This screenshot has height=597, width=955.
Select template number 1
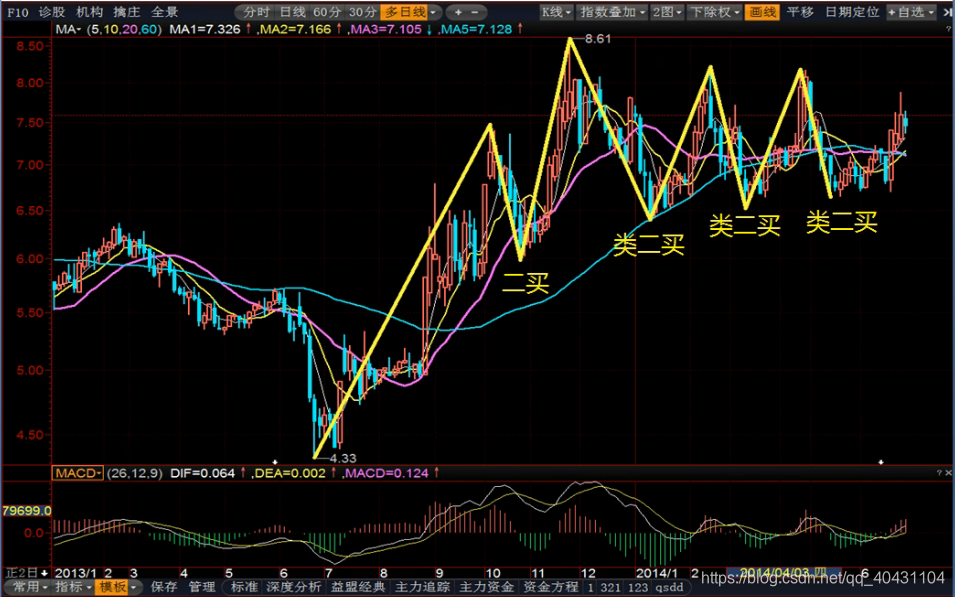click(x=590, y=587)
